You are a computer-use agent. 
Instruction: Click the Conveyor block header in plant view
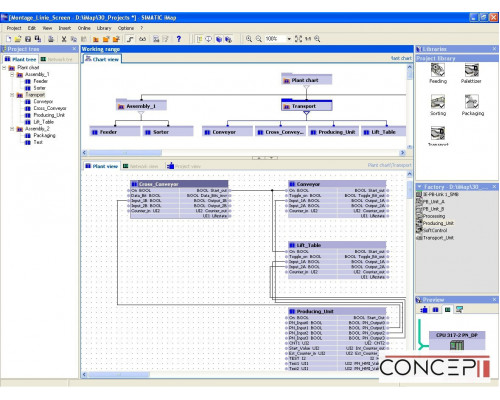click(x=337, y=184)
